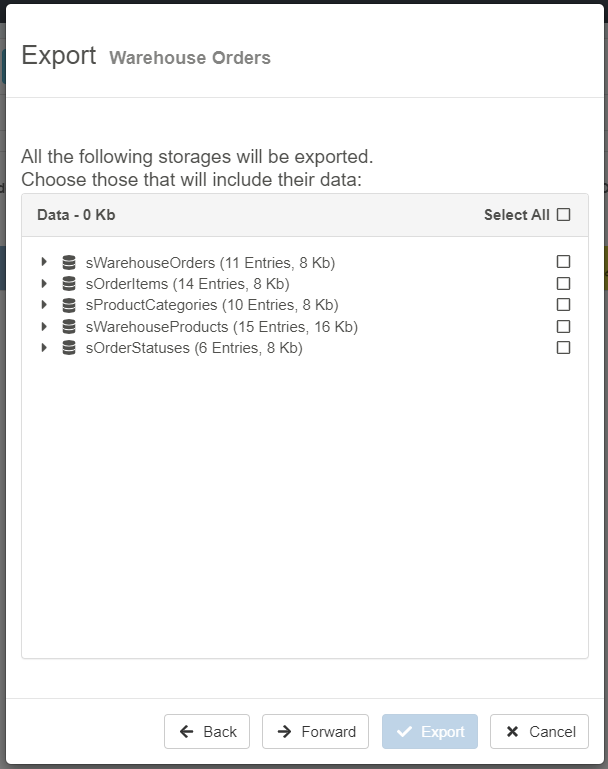The width and height of the screenshot is (608, 769).
Task: Expand the sOrderStatuses tree node
Action: [44, 348]
